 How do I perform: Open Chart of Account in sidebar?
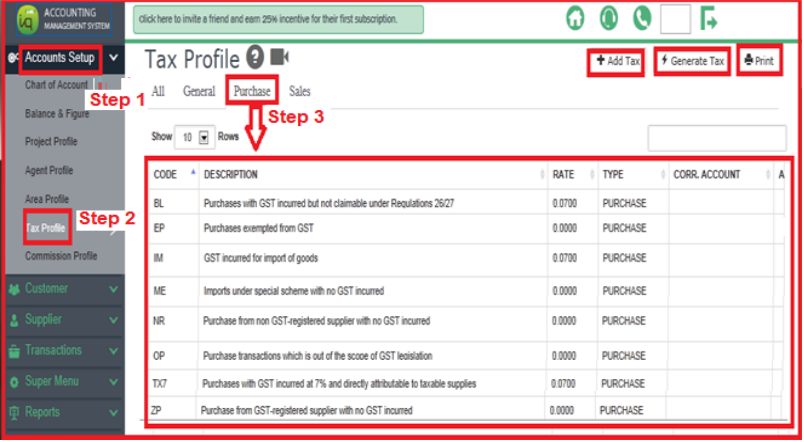[56, 84]
